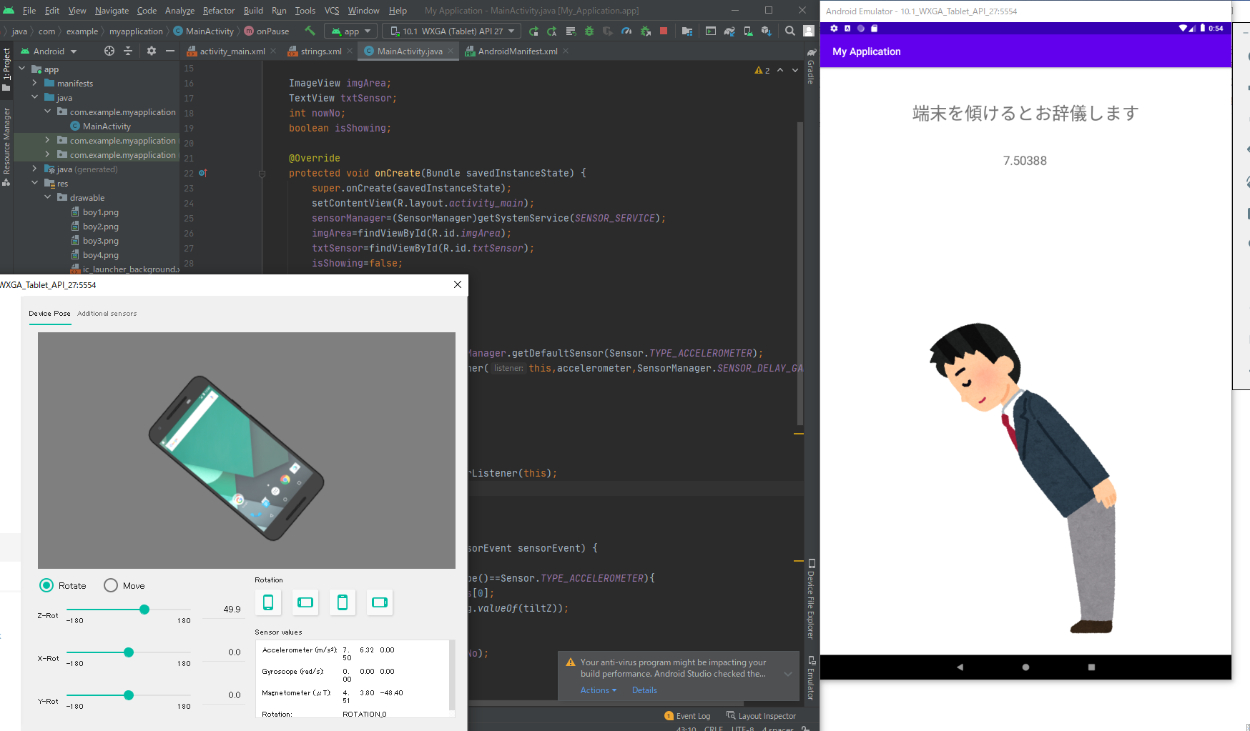Set emulator rotation to first portrait icon

click(x=268, y=602)
